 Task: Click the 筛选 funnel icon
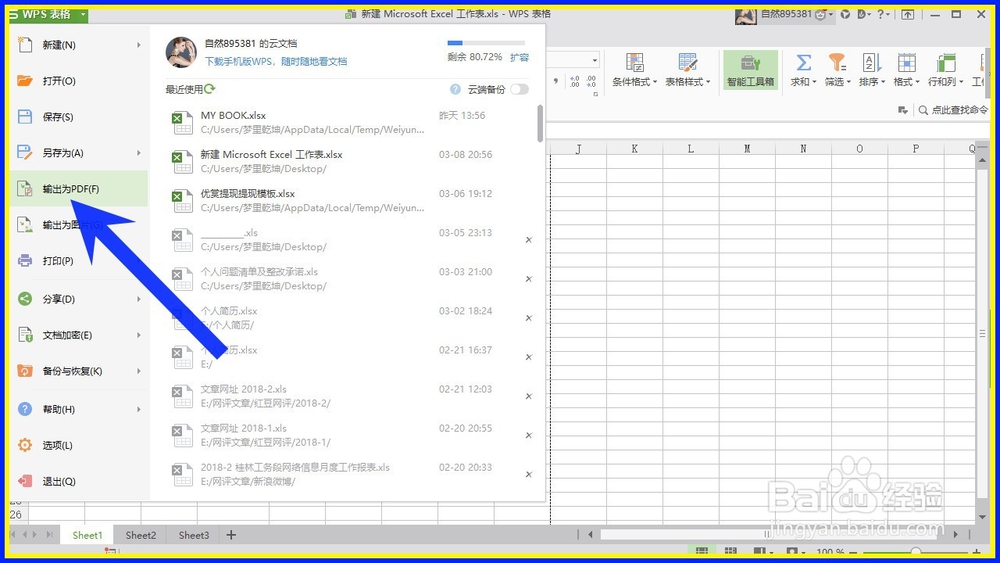point(837,62)
